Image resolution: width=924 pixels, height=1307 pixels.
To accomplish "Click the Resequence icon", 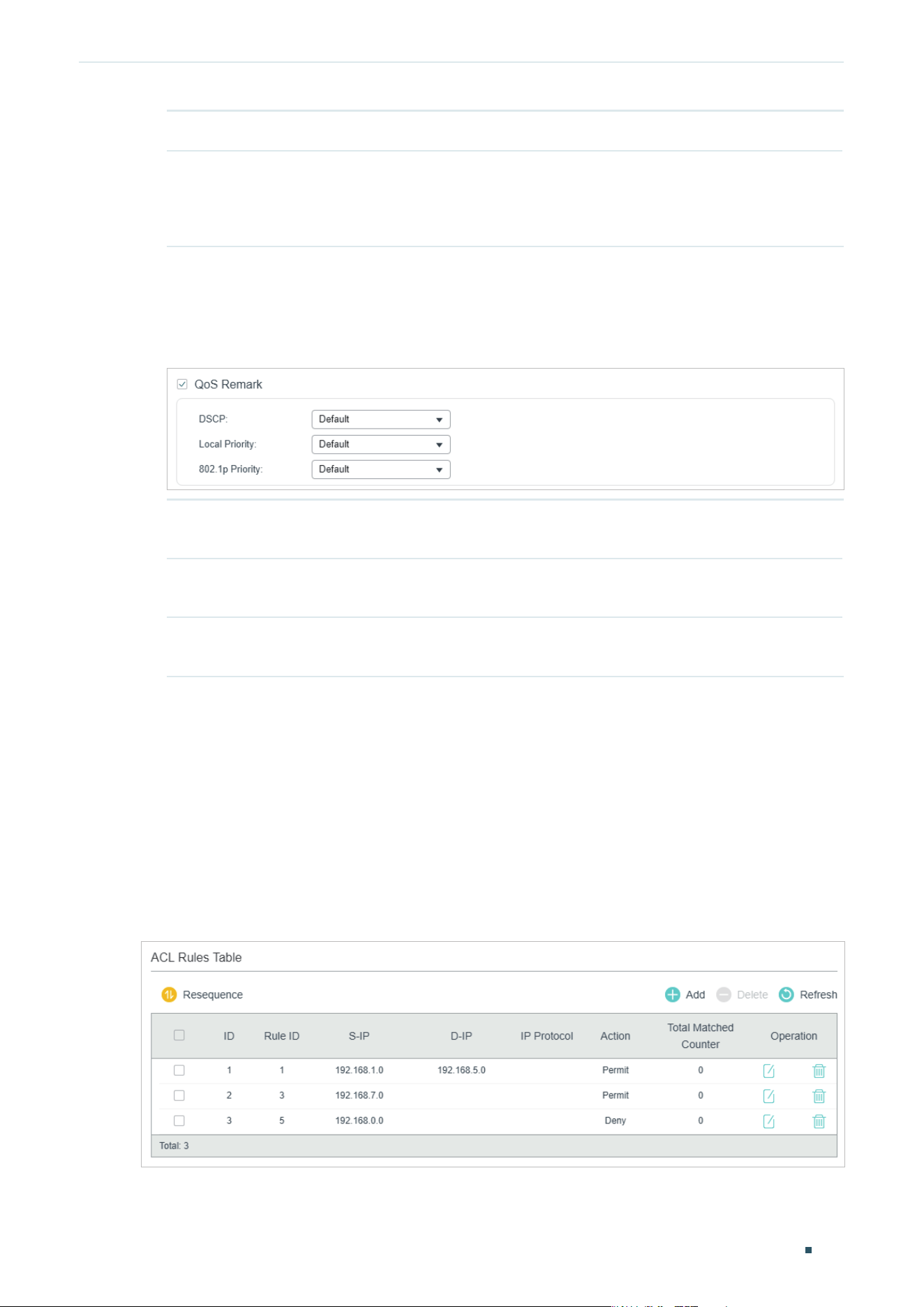I will [x=169, y=995].
